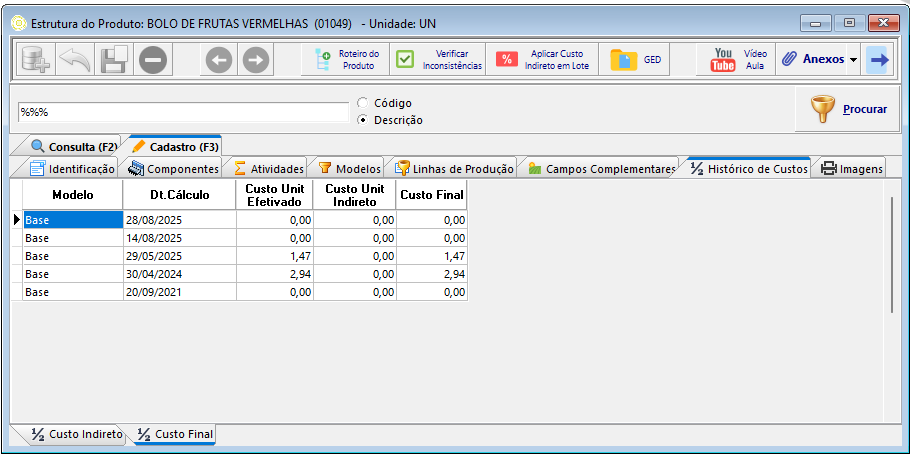Expand the Anexos dropdown arrow
The width and height of the screenshot is (910, 455).
tap(854, 60)
